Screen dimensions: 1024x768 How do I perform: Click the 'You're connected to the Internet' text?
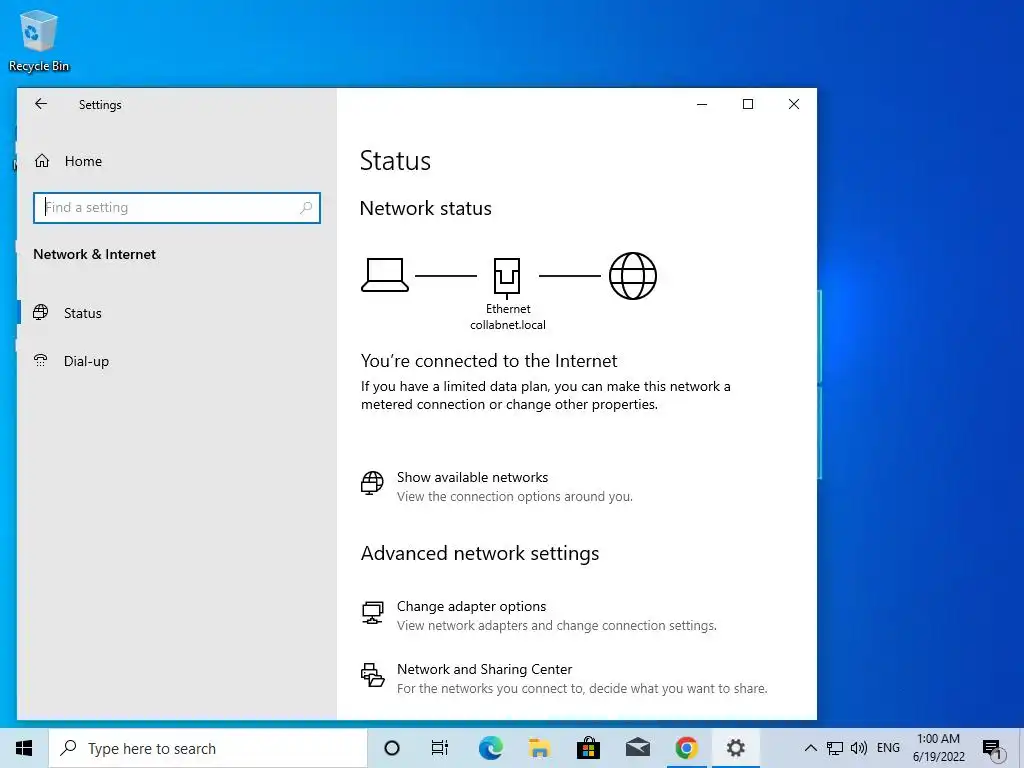(x=489, y=361)
